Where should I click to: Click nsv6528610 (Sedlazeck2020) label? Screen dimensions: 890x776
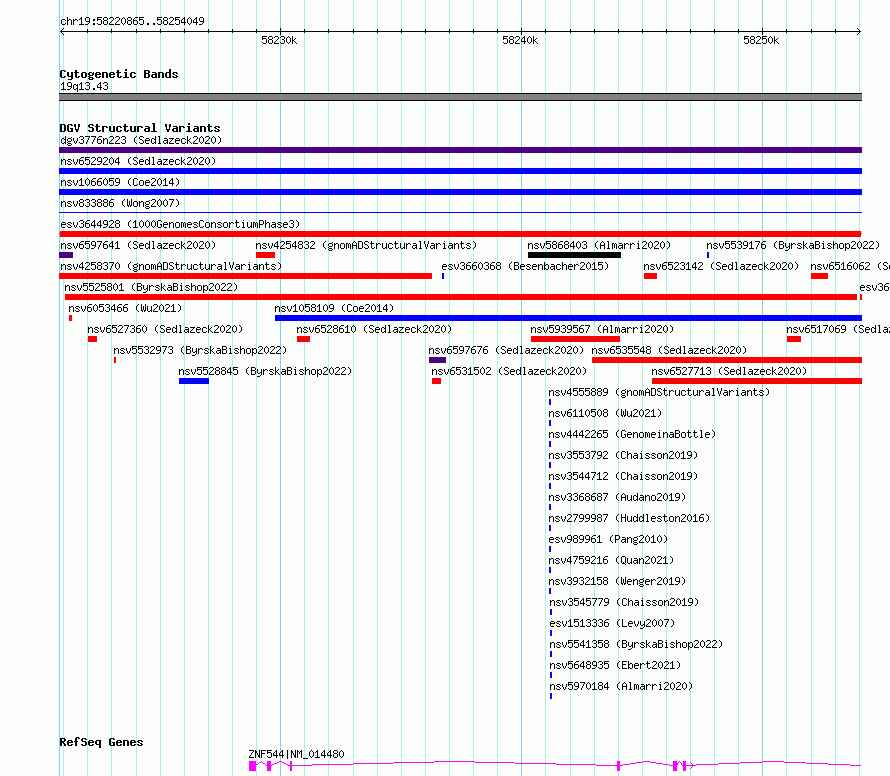(x=374, y=329)
